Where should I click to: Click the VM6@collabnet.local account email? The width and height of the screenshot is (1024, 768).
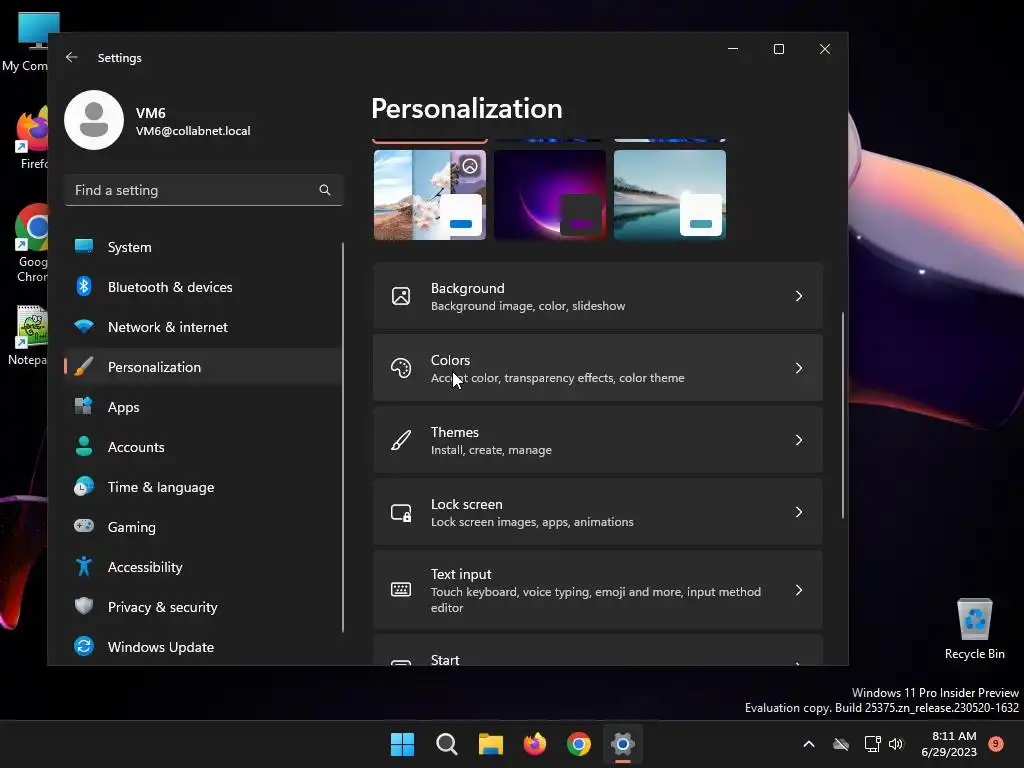(x=193, y=131)
